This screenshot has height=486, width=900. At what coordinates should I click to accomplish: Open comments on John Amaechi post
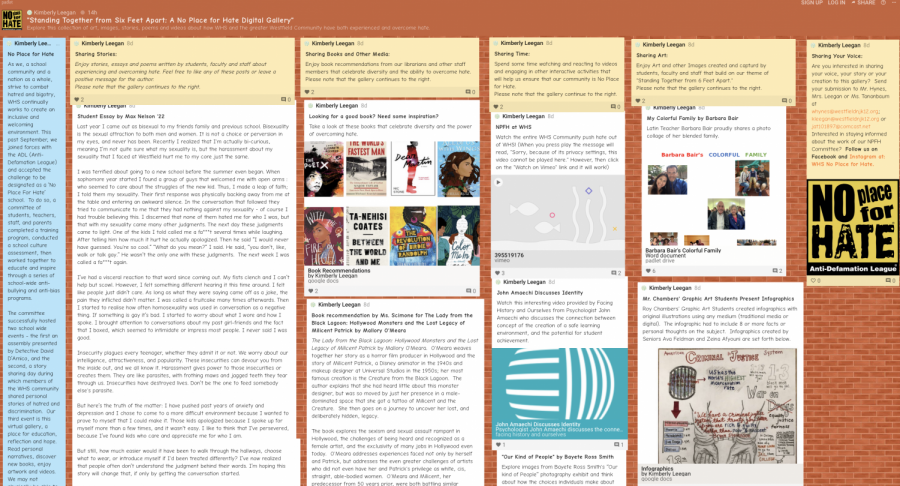click(x=618, y=445)
